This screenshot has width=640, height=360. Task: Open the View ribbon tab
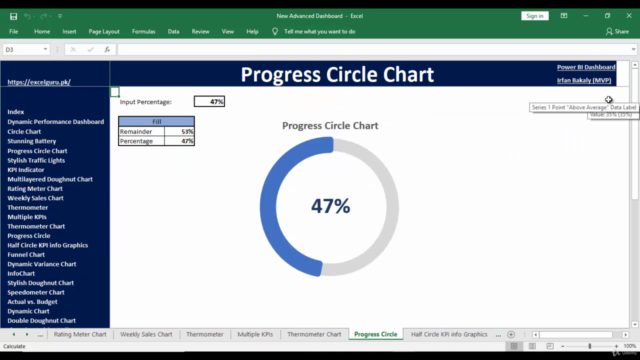[227, 31]
